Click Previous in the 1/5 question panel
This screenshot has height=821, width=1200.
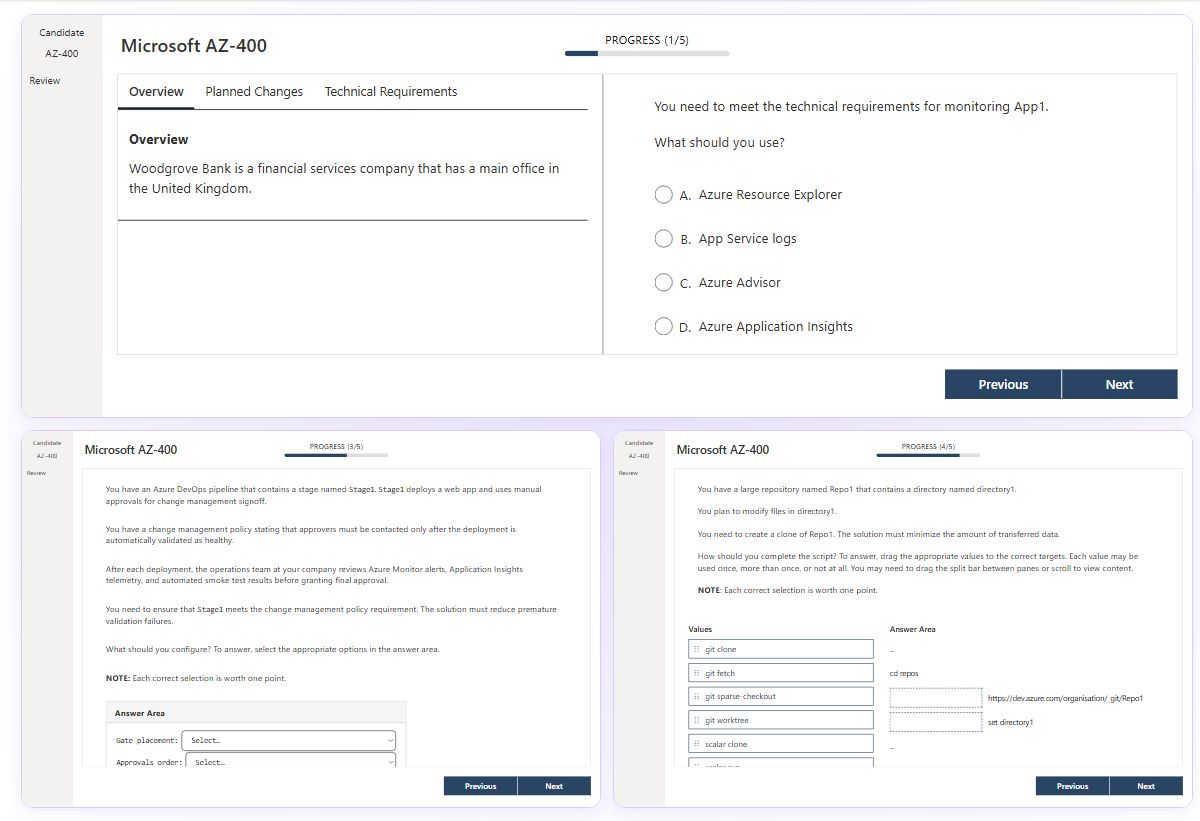[x=1003, y=384]
